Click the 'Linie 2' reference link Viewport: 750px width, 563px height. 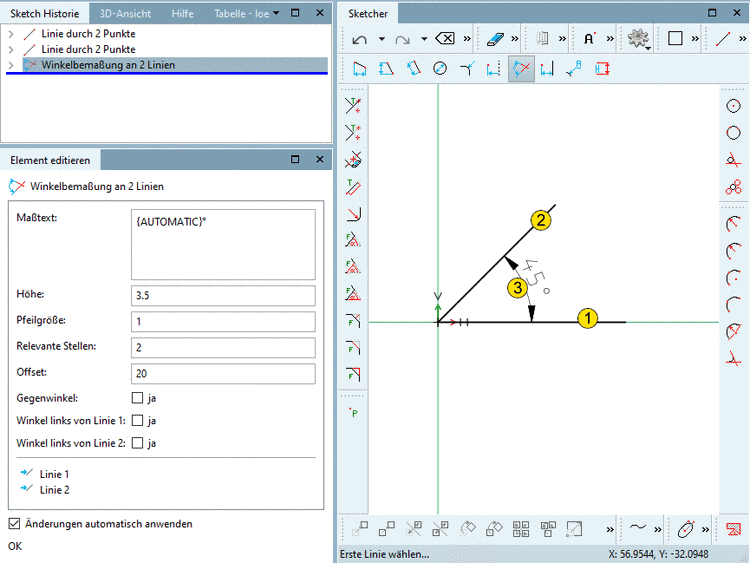tap(54, 490)
